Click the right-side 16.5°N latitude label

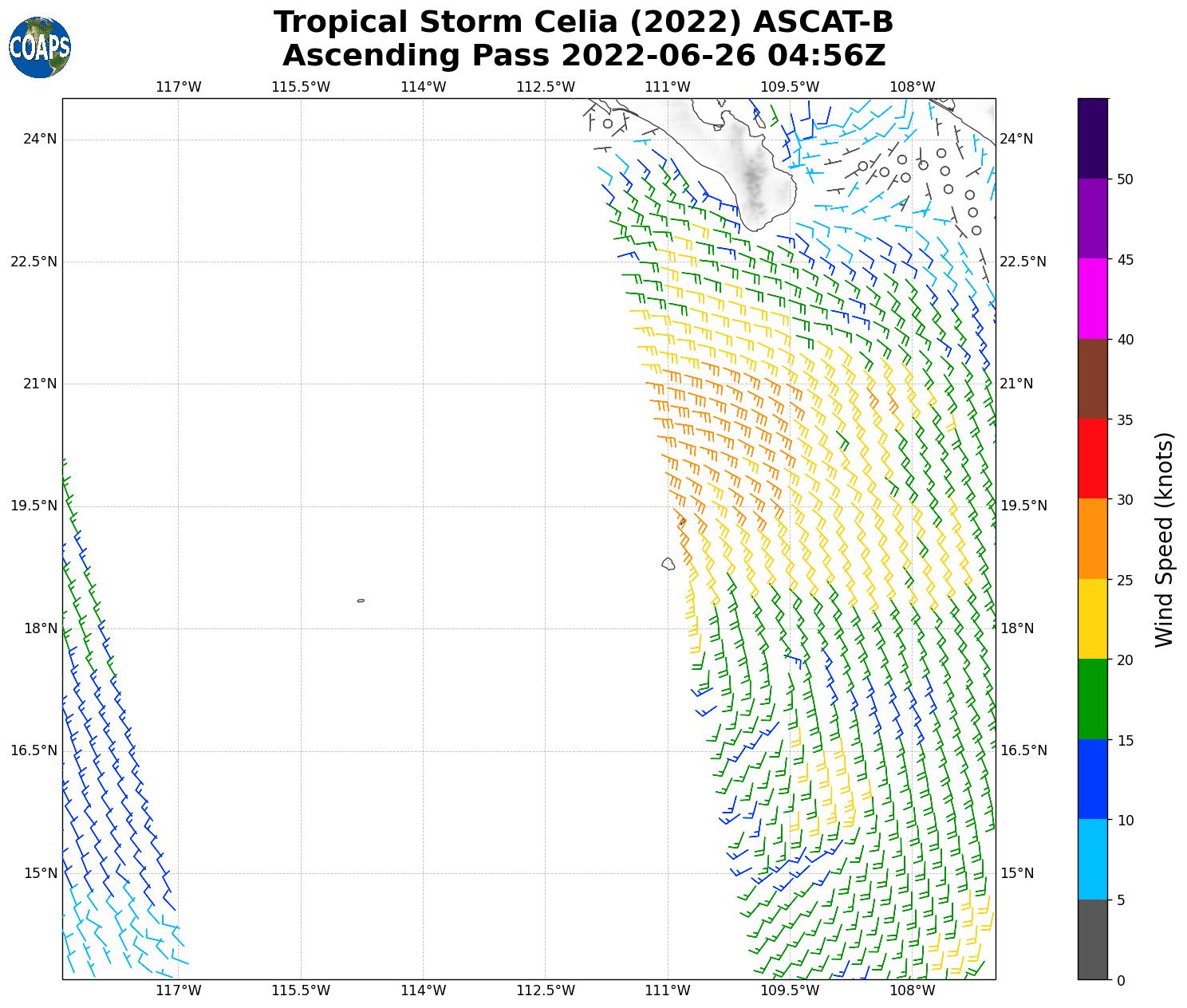click(1023, 750)
